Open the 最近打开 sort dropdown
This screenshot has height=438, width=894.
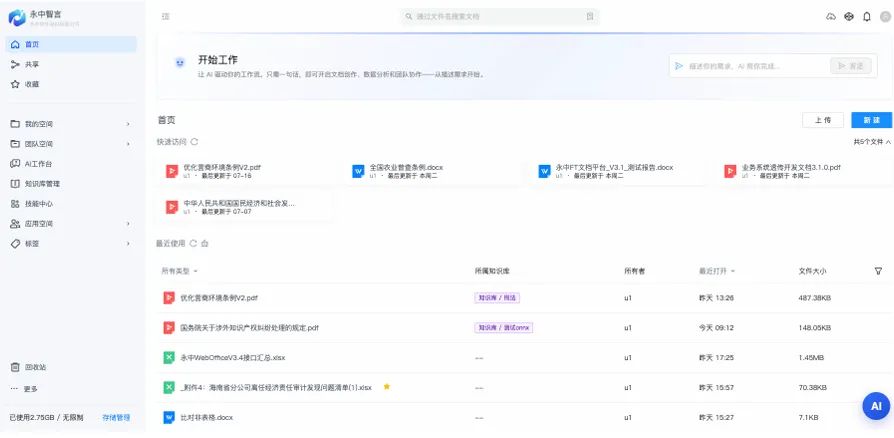[x=717, y=271]
